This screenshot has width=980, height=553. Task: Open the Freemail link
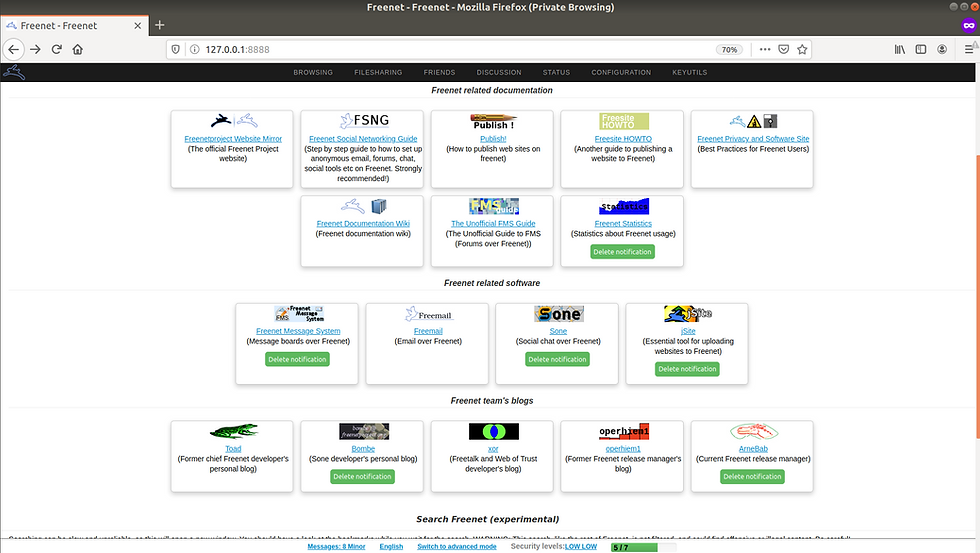[x=428, y=331]
